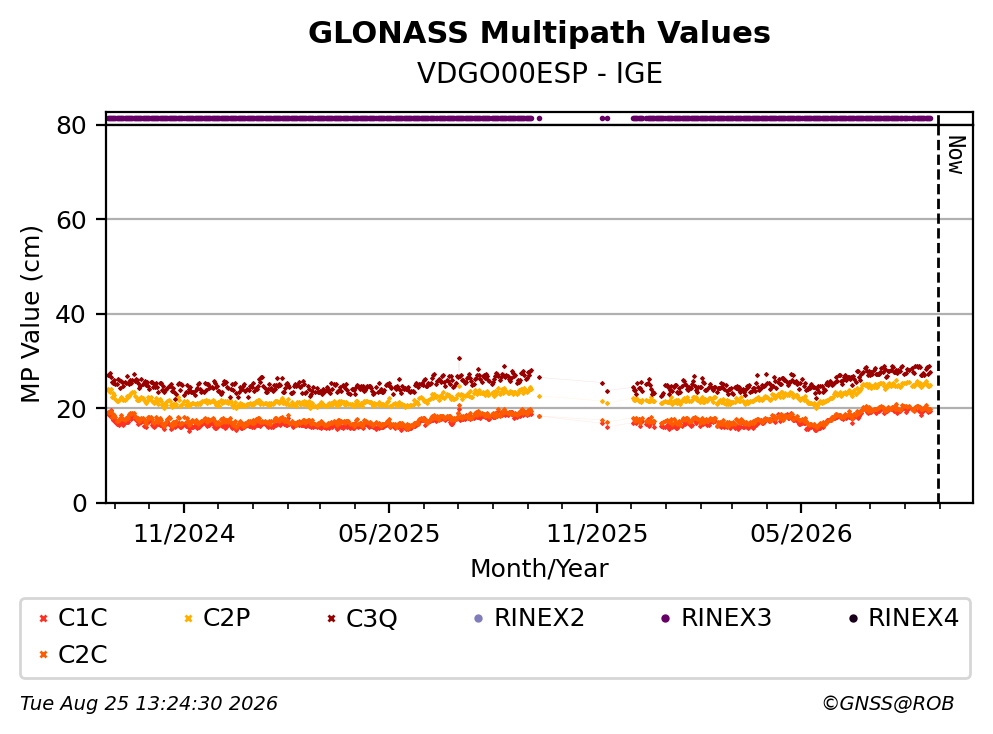This screenshot has width=993, height=734.
Task: Click the RINEX2 legend dot
Action: [478, 618]
